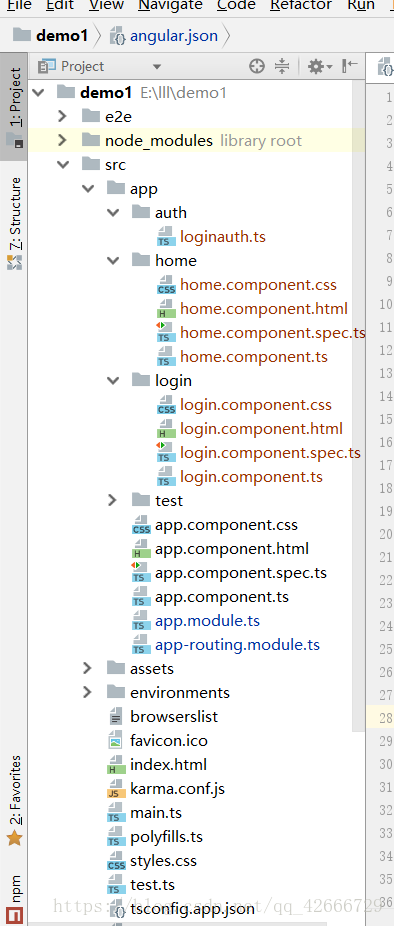Select app.component.html file
394x926 pixels.
coord(232,549)
